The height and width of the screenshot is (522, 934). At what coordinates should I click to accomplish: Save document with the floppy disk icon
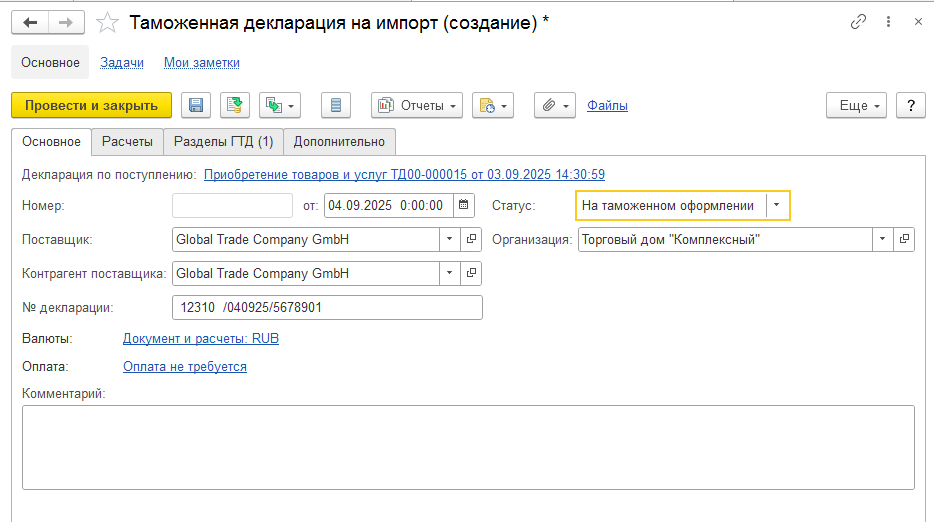click(x=195, y=105)
